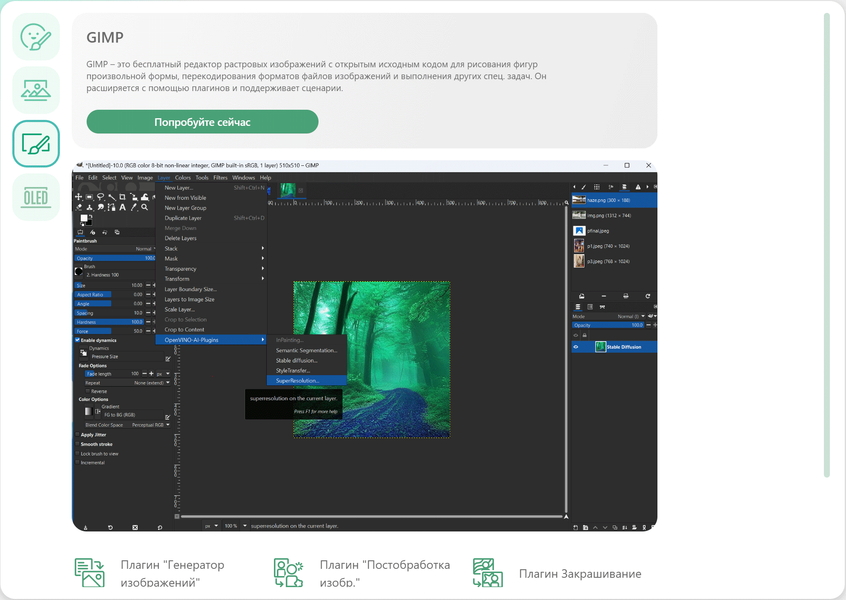846x600 pixels.
Task: Open the Filters menu in GIMP
Action: coord(219,178)
